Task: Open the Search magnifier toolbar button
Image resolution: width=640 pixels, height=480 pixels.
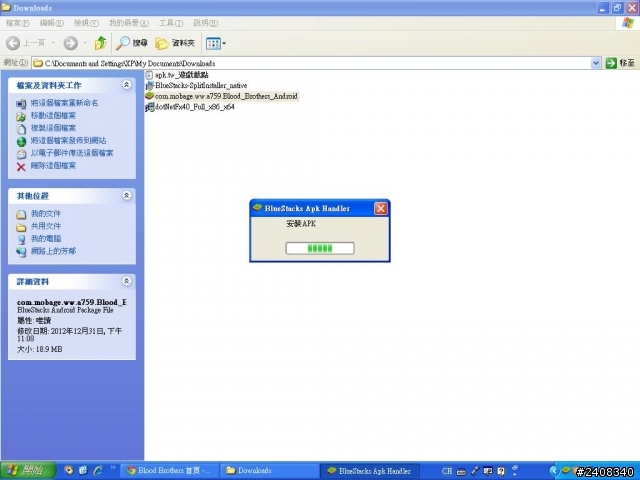Action: 132,43
